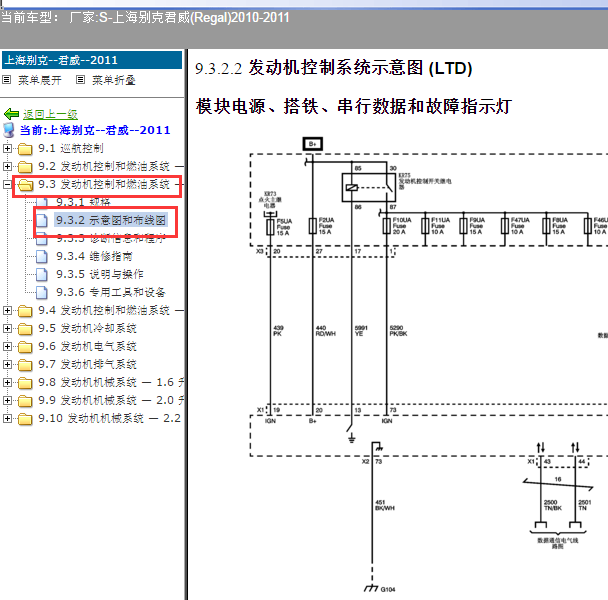608x600 pixels.
Task: Click the folder icon for 9.7 发动机排气系统
Action: [x=25, y=365]
